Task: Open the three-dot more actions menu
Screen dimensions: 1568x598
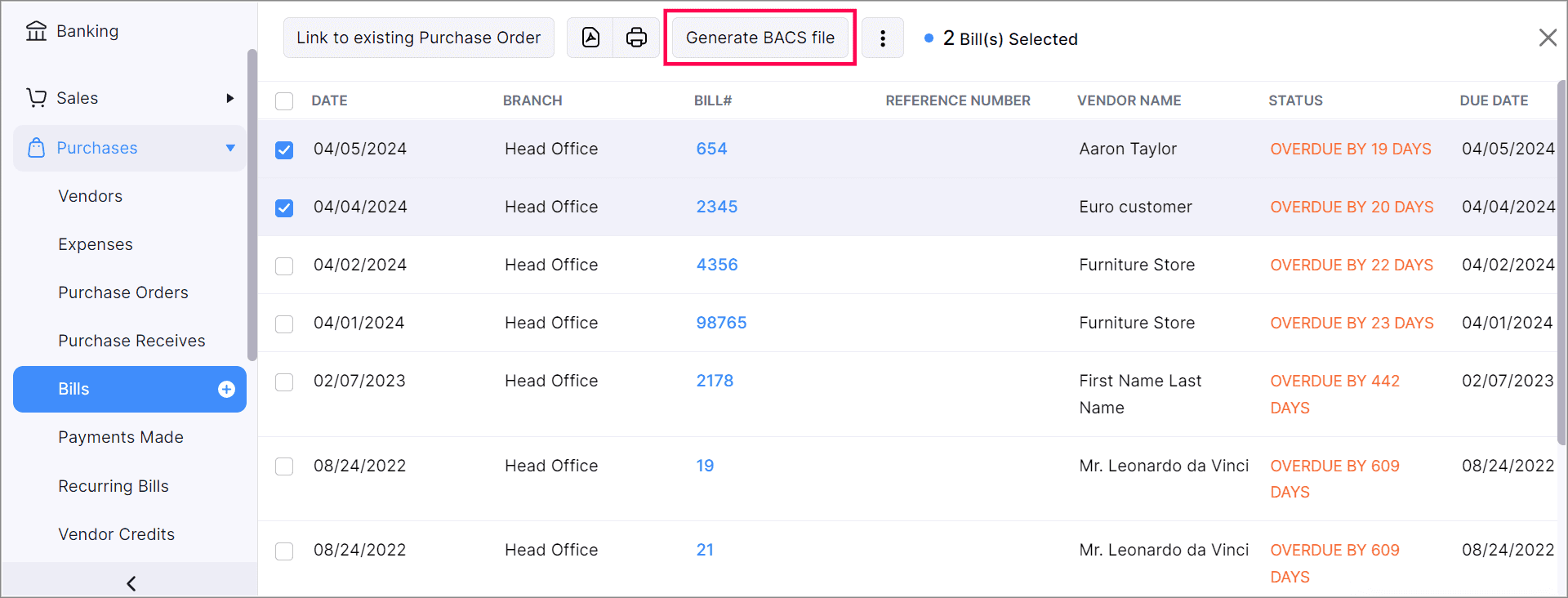Action: [883, 38]
